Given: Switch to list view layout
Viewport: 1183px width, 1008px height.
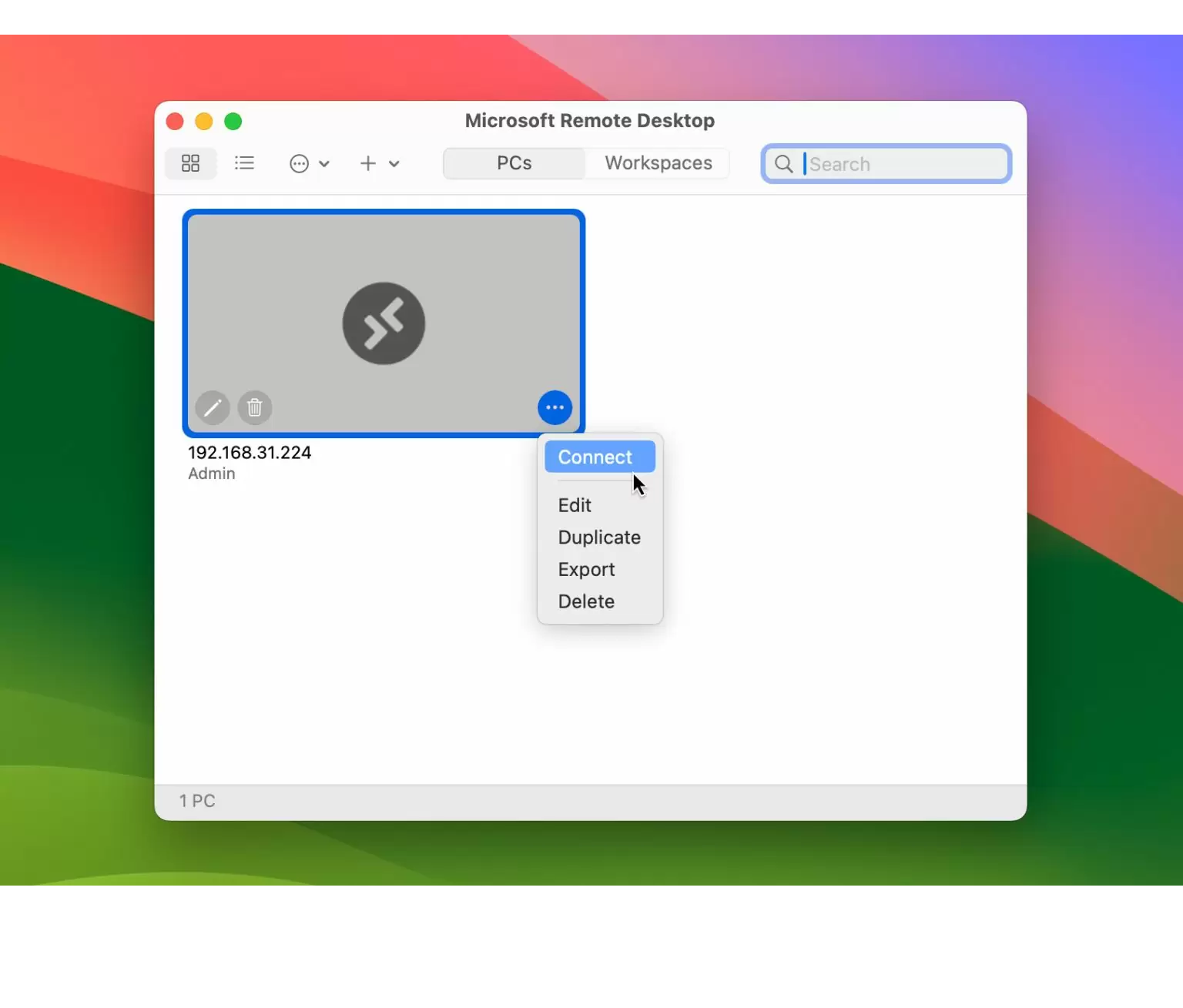Looking at the screenshot, I should tap(244, 163).
